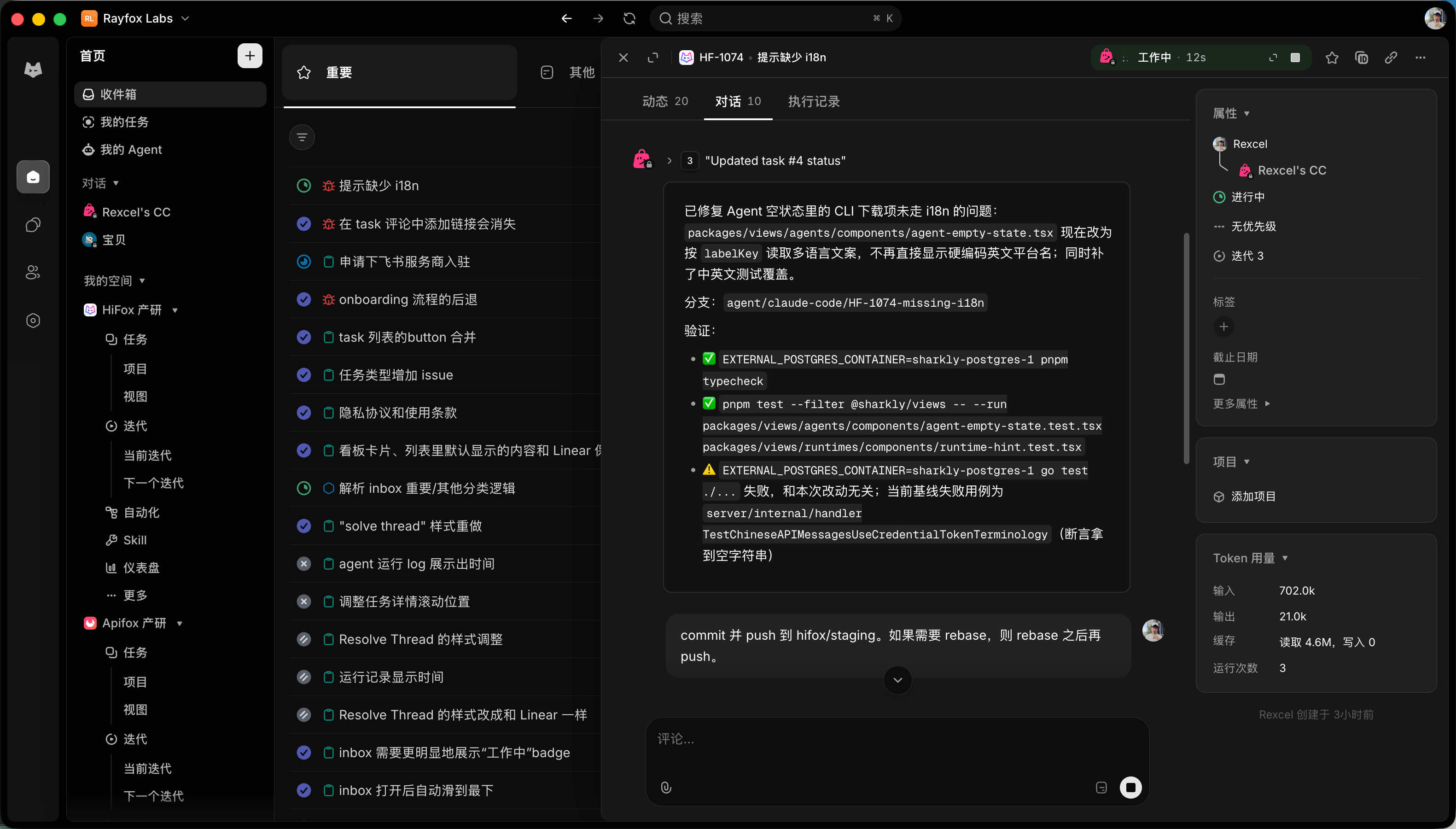Image resolution: width=1456 pixels, height=829 pixels.
Task: Switch to the 动态 tab
Action: click(x=665, y=101)
